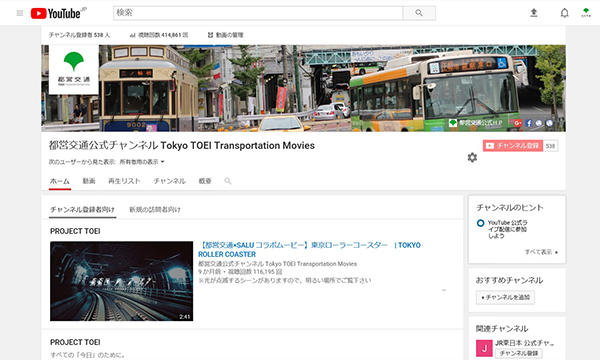Expand the 所有者用の表示 view-as dropdown

tap(142, 162)
